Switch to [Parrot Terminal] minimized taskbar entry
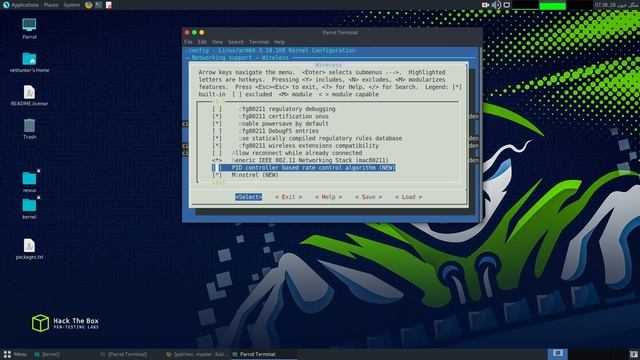 [124, 354]
